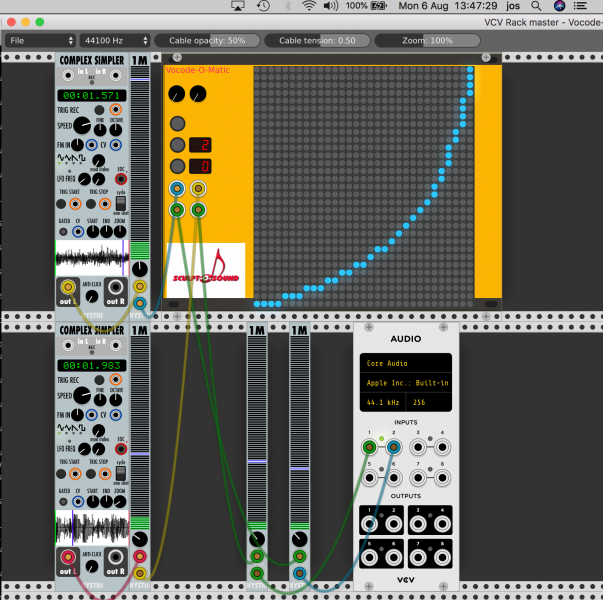Toggle TRIG START button on upper Complex Simpler

pos(61,204)
